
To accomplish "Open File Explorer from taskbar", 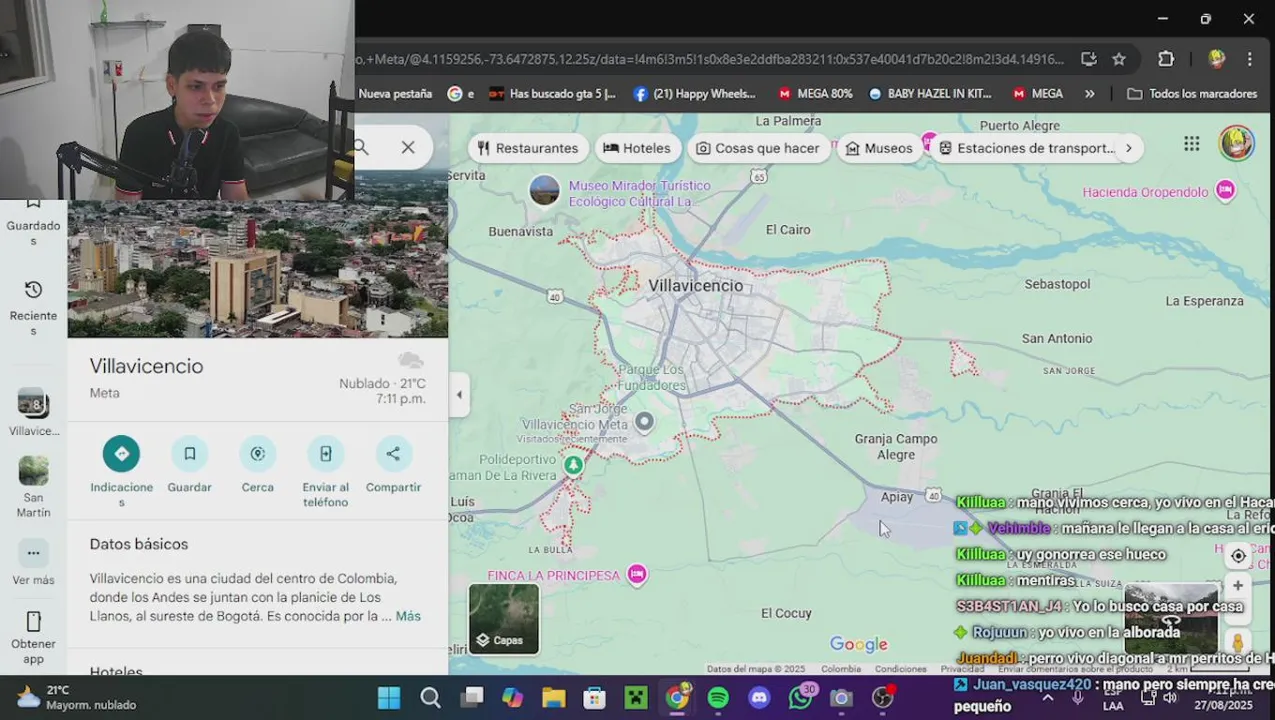I will 553,698.
